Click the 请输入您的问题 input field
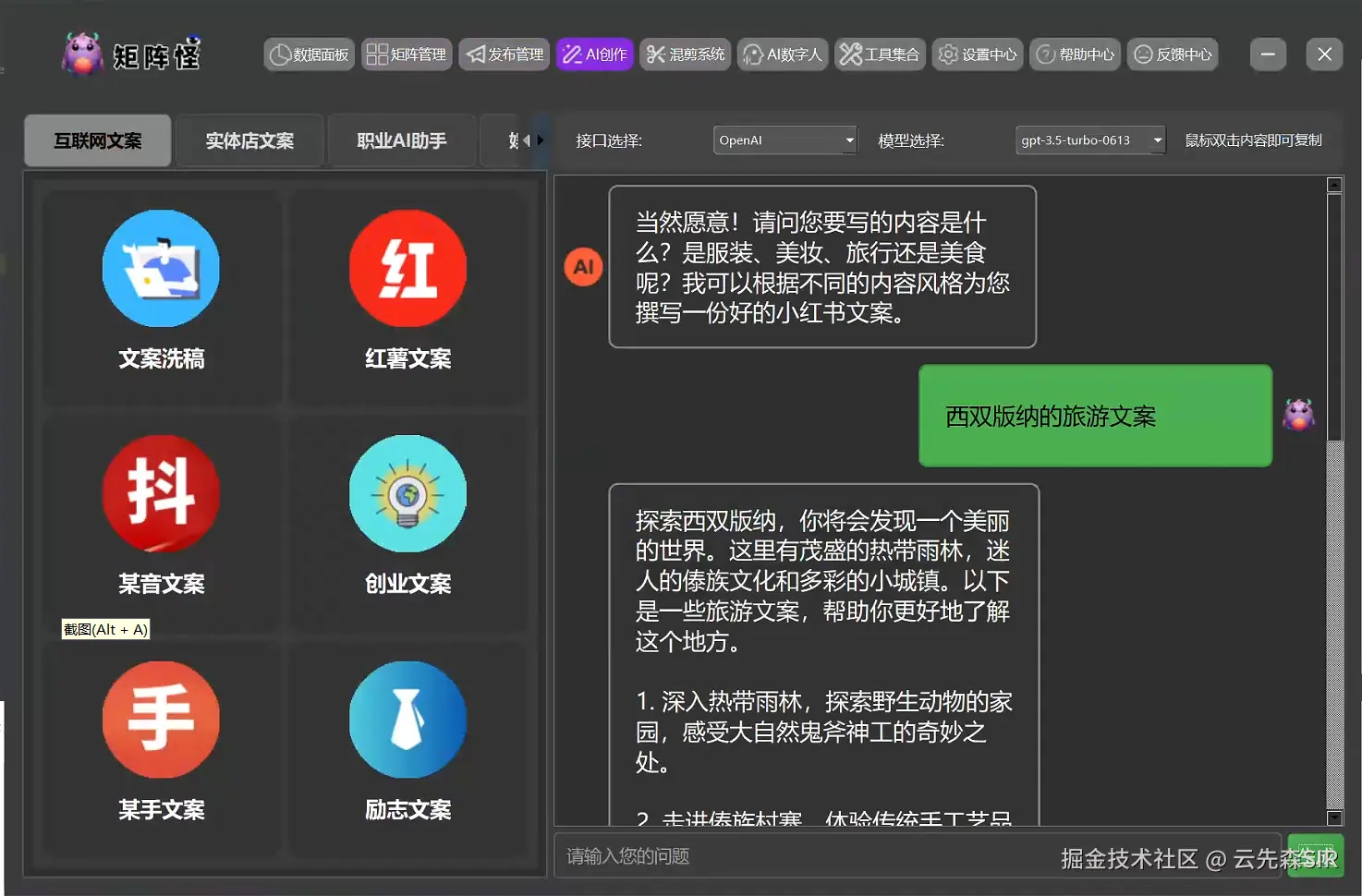1362x896 pixels. coord(917,856)
